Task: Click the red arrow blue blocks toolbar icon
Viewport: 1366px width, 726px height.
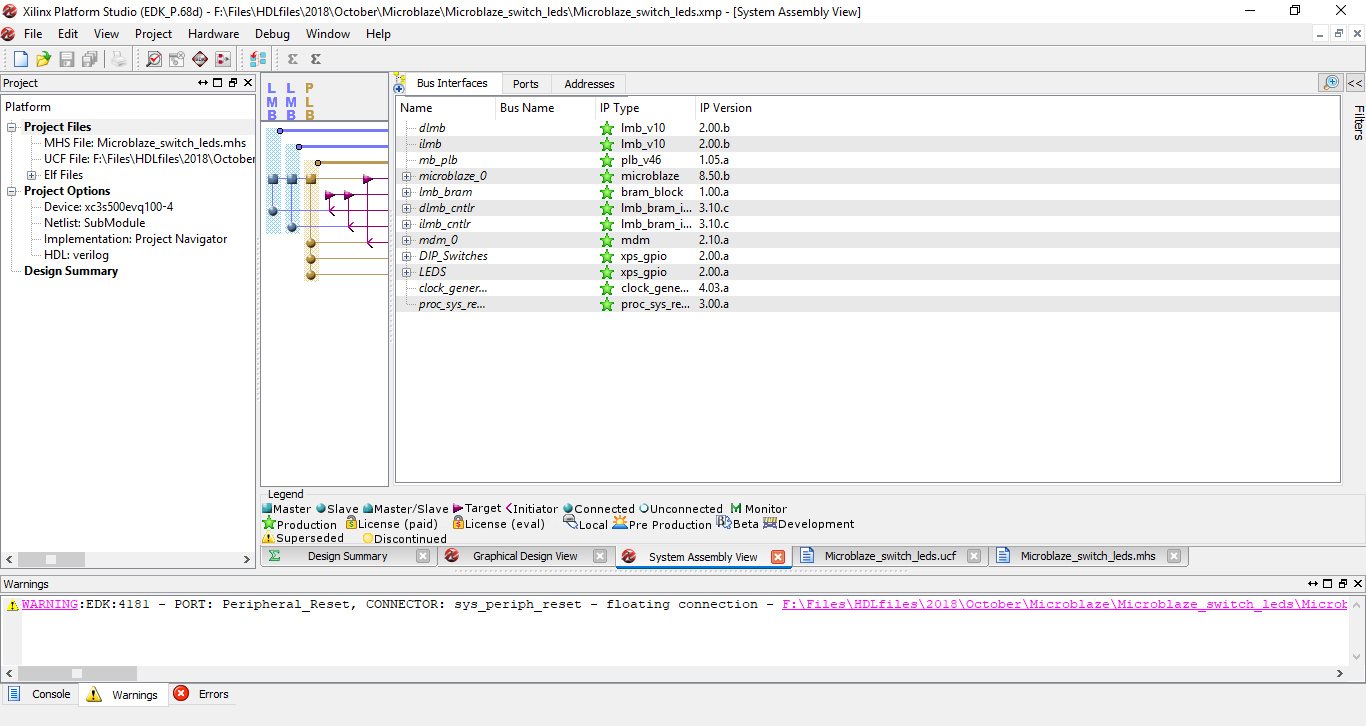Action: 258,59
